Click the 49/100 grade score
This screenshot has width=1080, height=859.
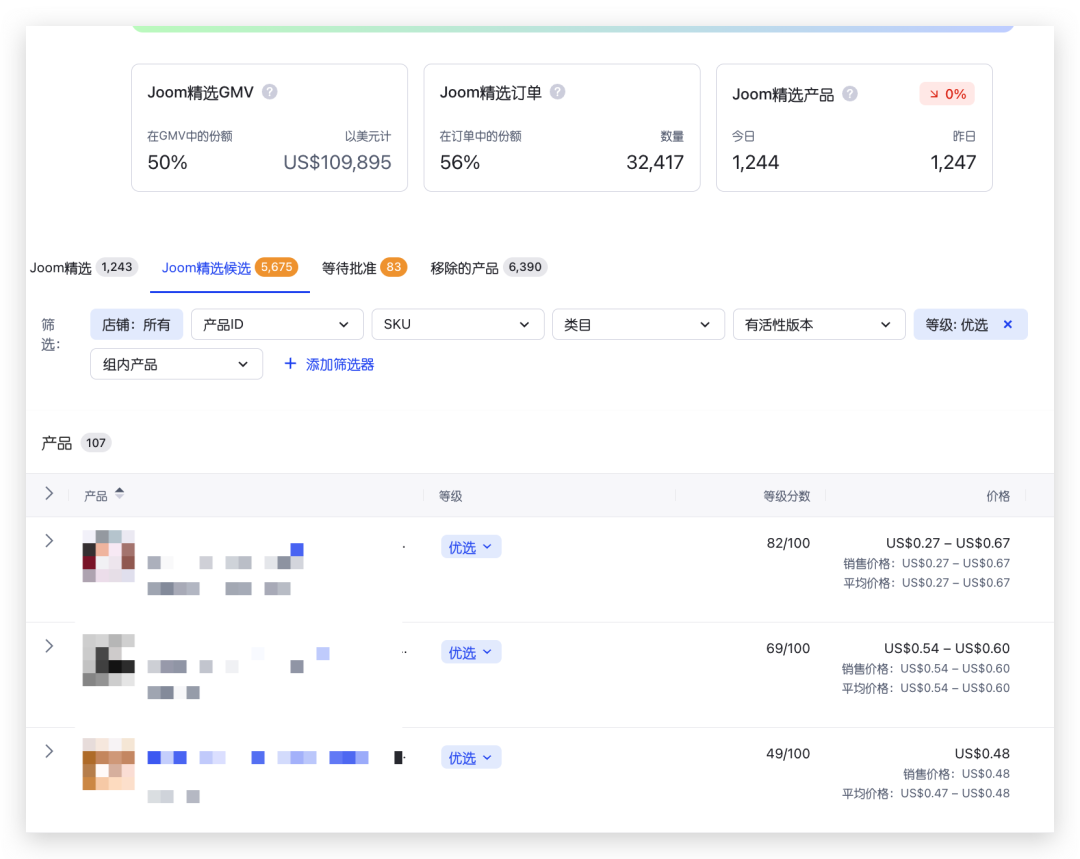(788, 754)
